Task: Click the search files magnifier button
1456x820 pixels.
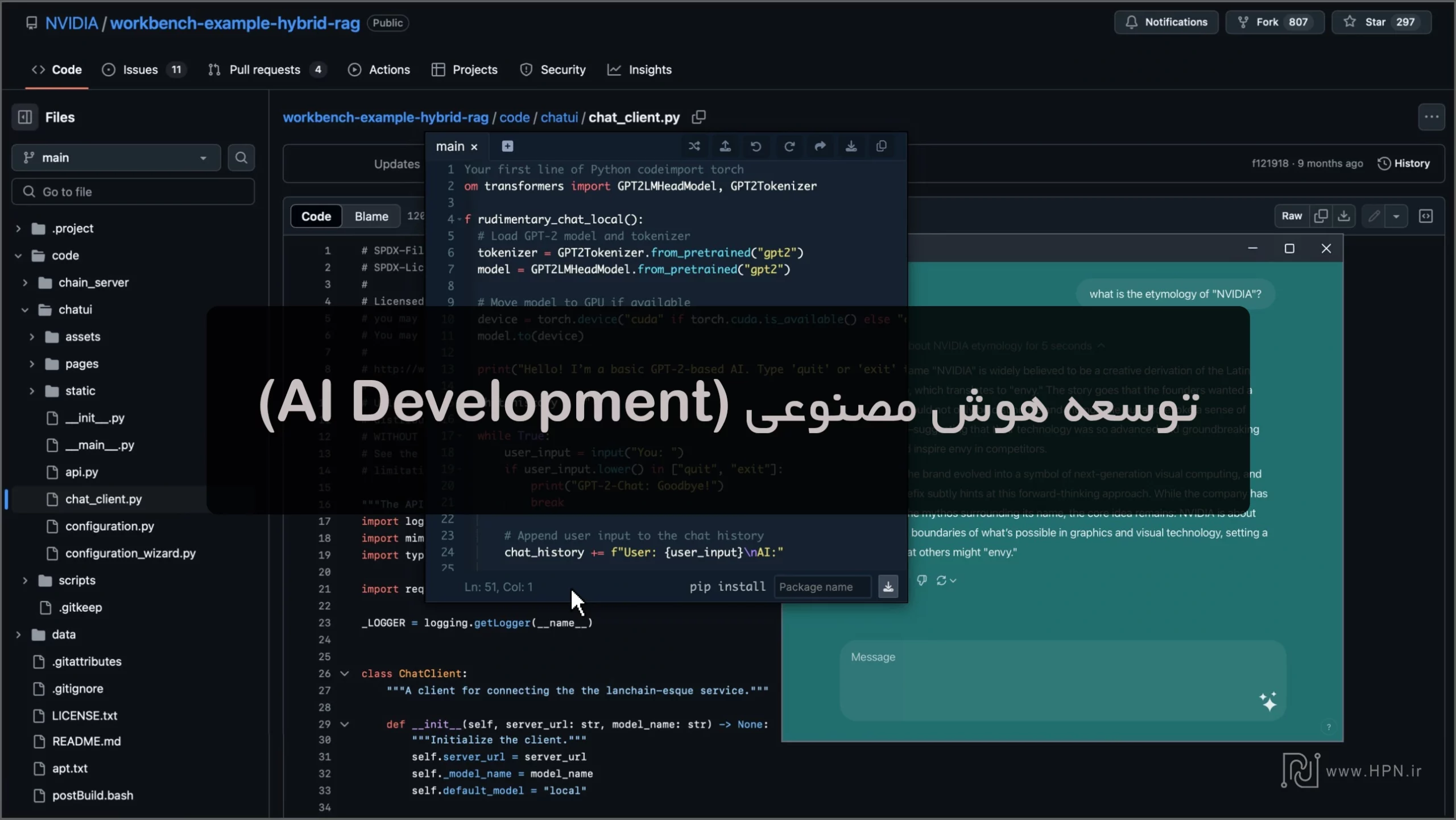Action: (241, 158)
